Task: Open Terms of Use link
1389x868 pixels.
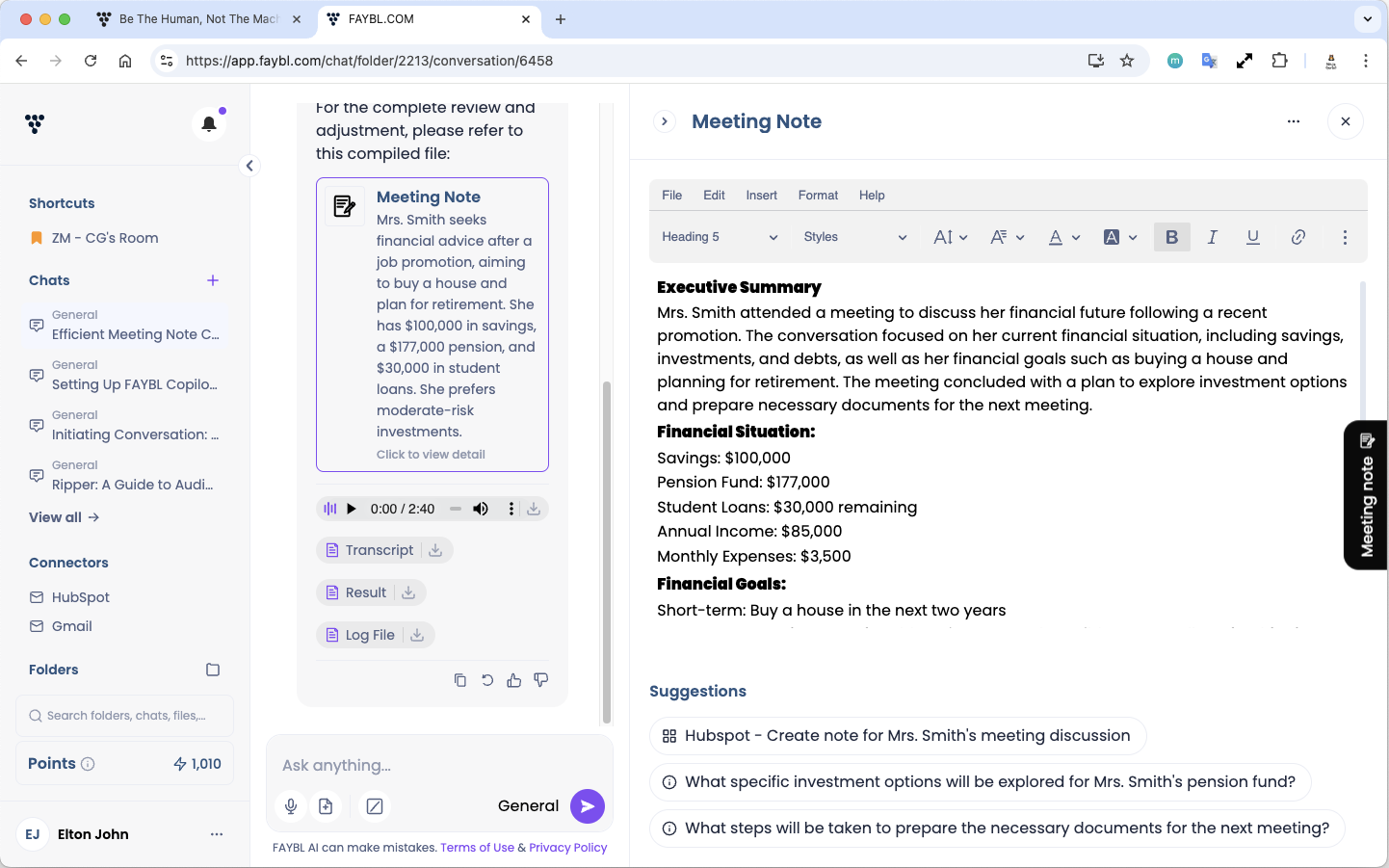Action: pos(478,848)
